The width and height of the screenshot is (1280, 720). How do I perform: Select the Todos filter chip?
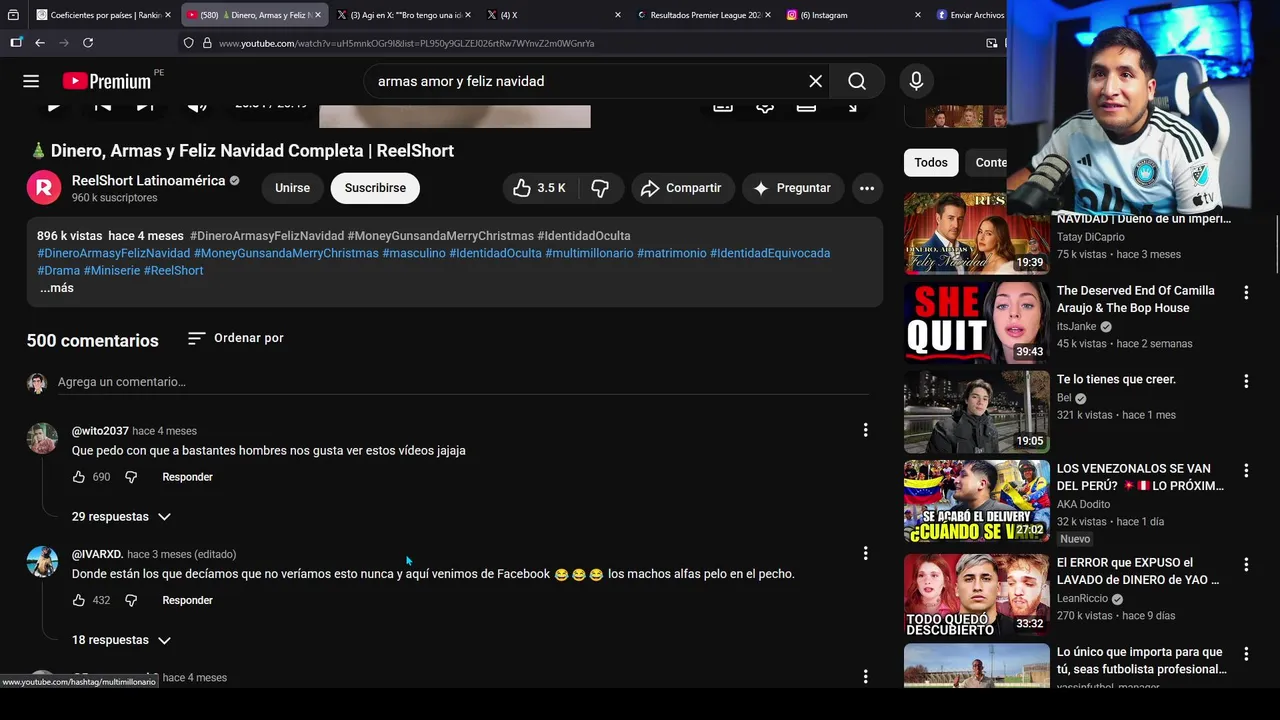(x=931, y=162)
